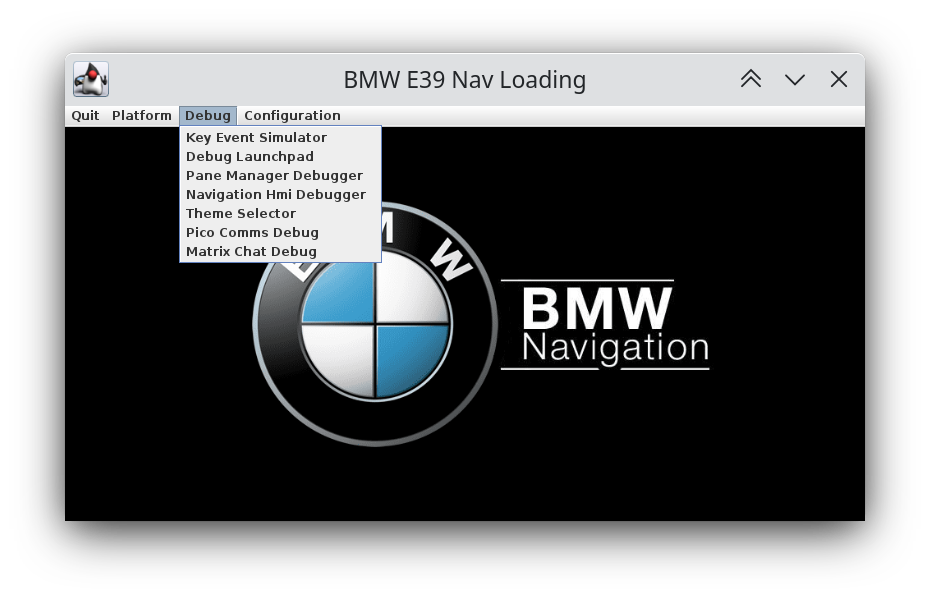Open Pane Manager Debugger

click(280, 176)
